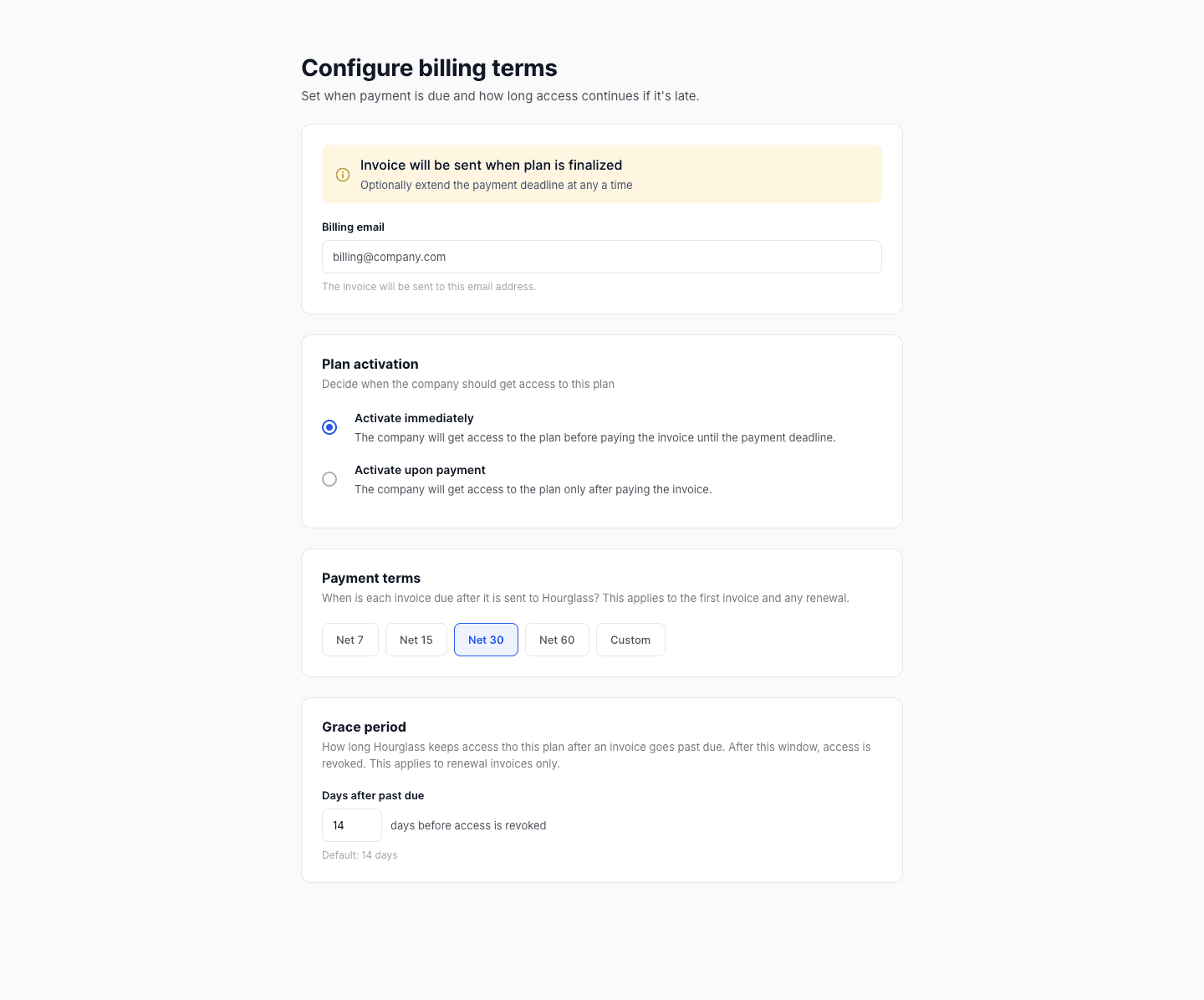This screenshot has height=1000, width=1204.
Task: Click the info icon in the invoice banner
Action: (x=343, y=175)
